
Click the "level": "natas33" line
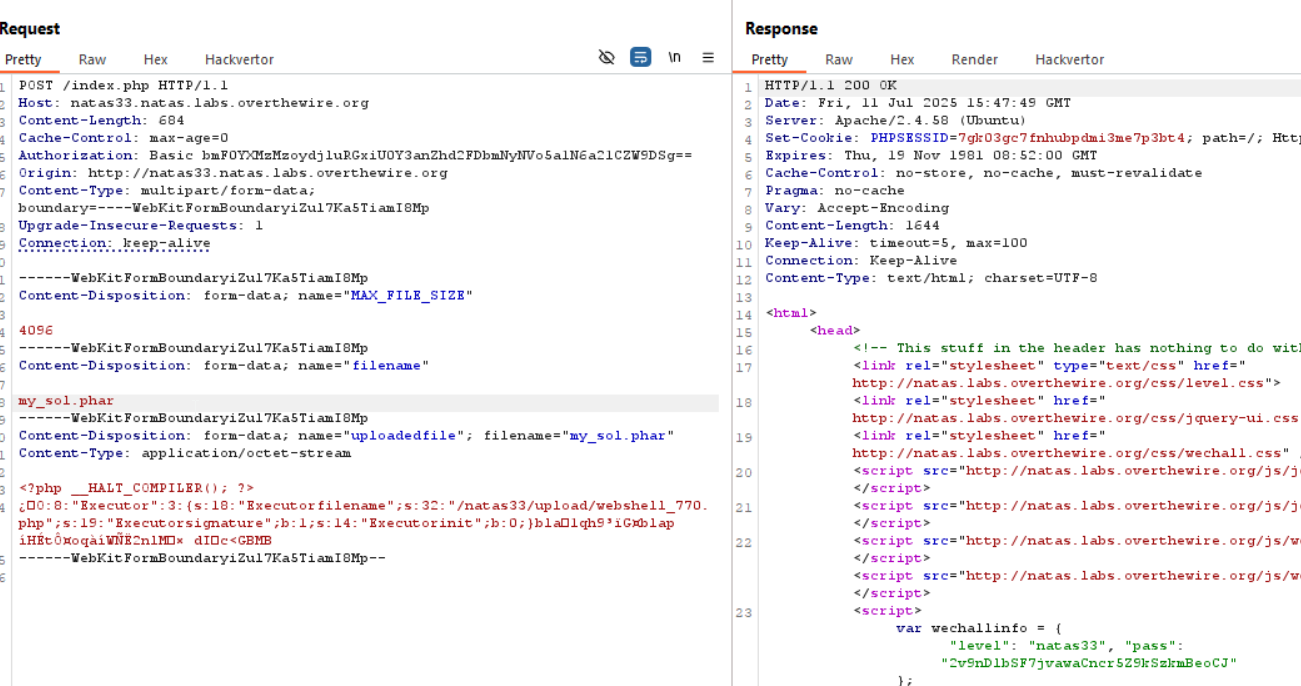click(x=1068, y=645)
